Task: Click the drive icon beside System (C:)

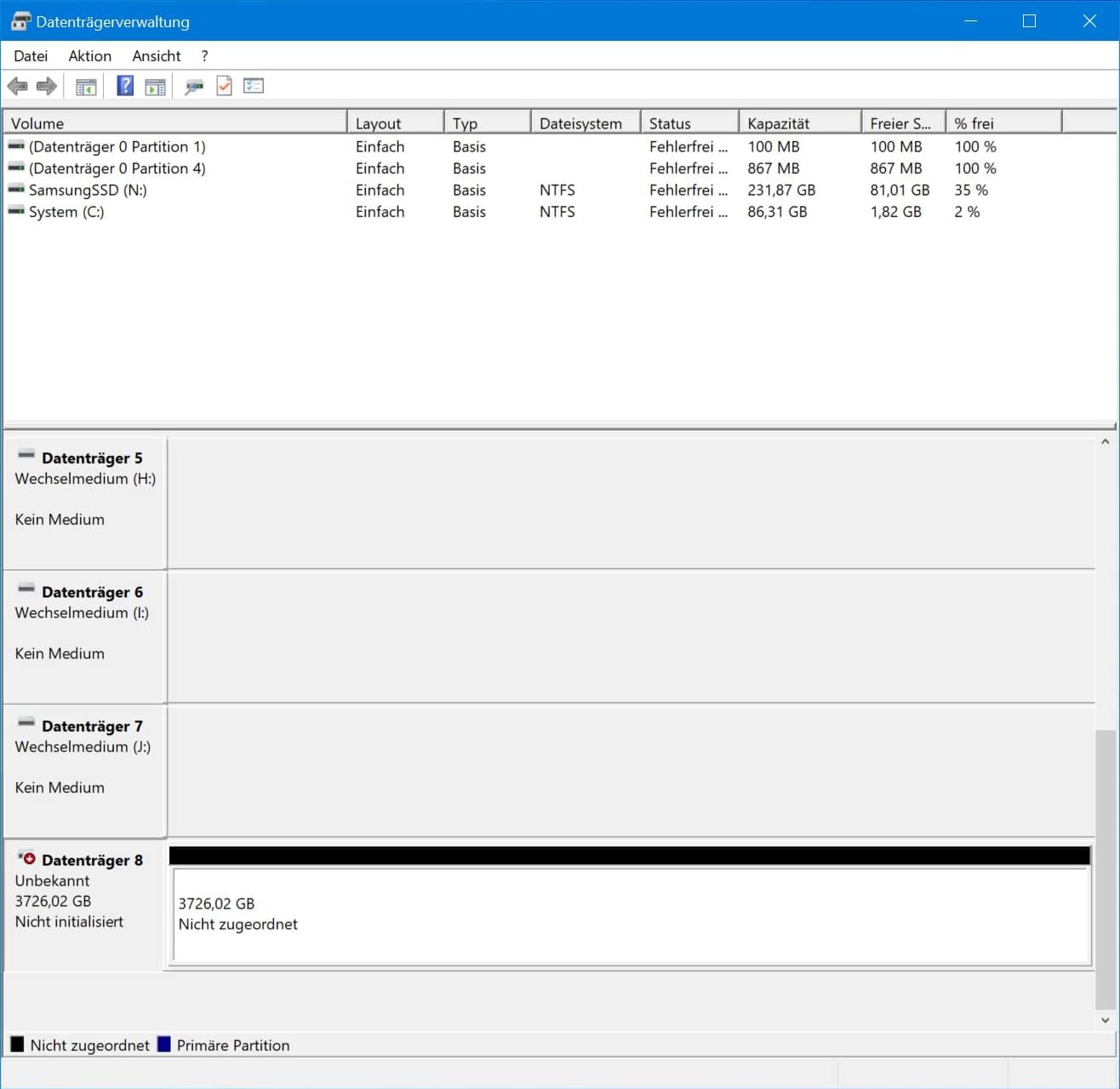Action: pos(16,211)
